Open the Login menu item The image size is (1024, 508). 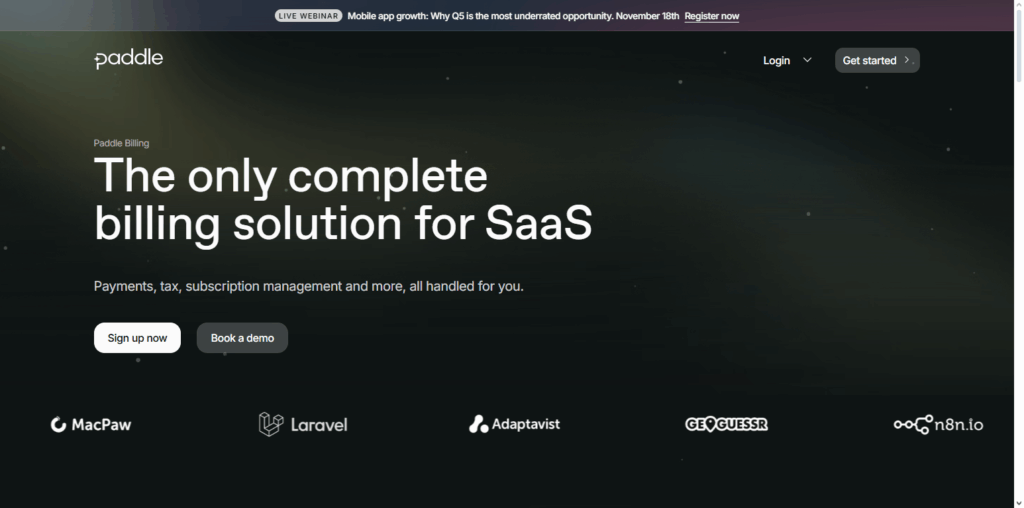776,60
